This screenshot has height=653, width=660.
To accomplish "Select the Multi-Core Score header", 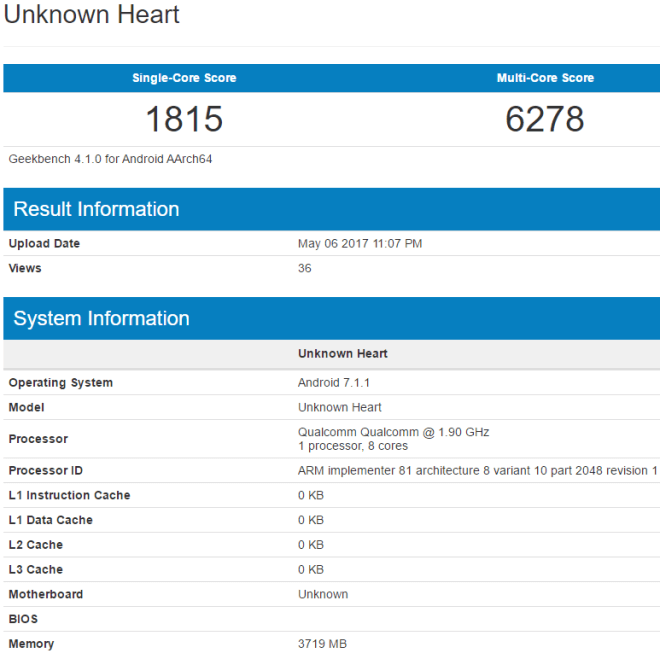I will click(x=545, y=78).
